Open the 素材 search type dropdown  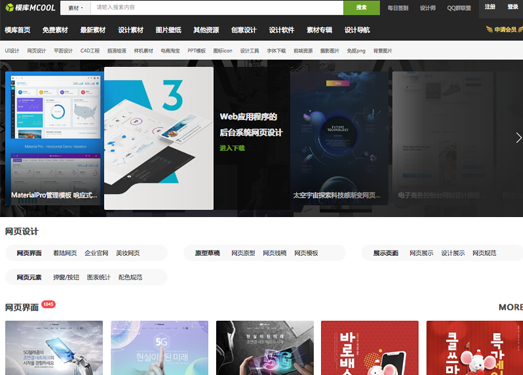pos(76,8)
